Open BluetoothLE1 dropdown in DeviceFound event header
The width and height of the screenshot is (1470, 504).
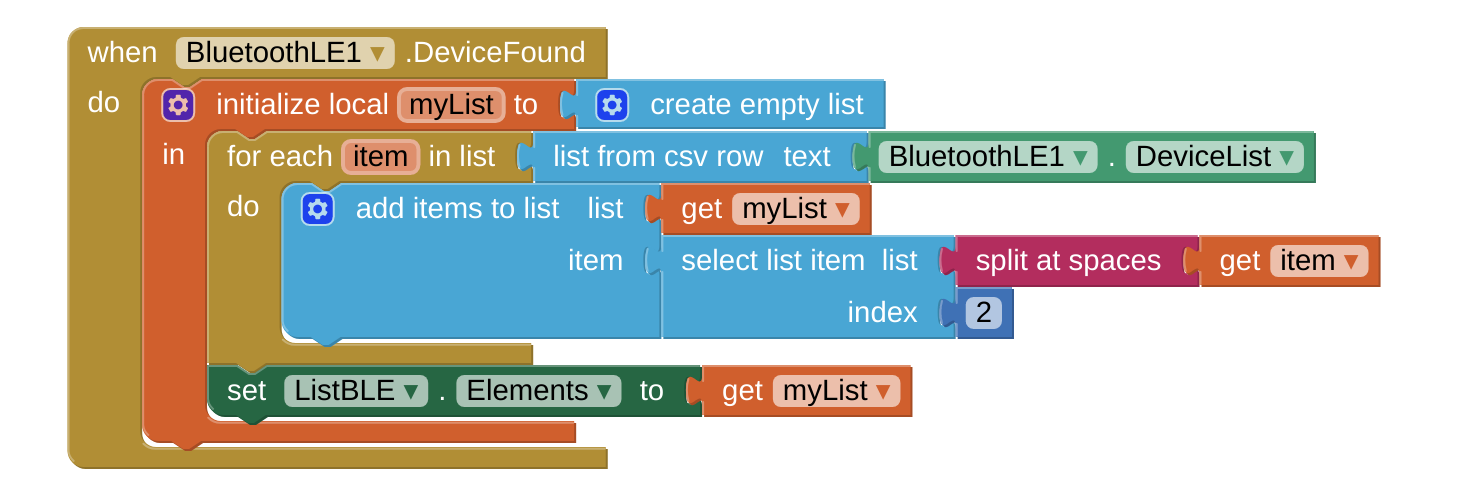(x=377, y=53)
